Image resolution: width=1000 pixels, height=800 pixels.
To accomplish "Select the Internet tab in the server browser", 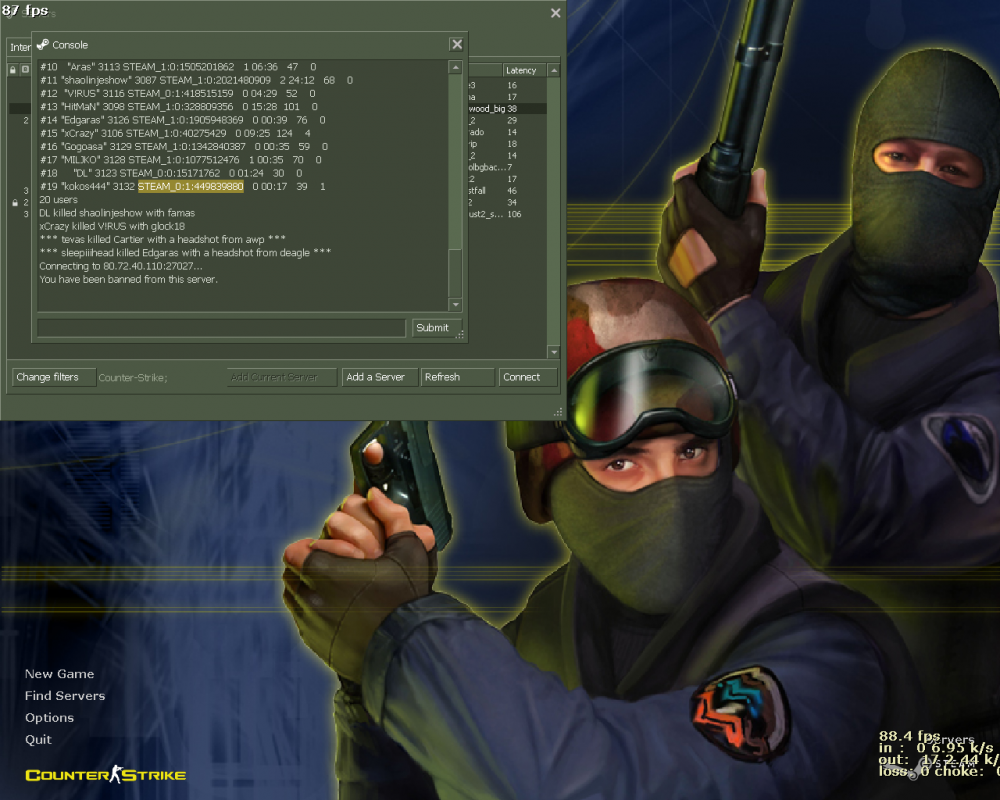I will [20, 47].
